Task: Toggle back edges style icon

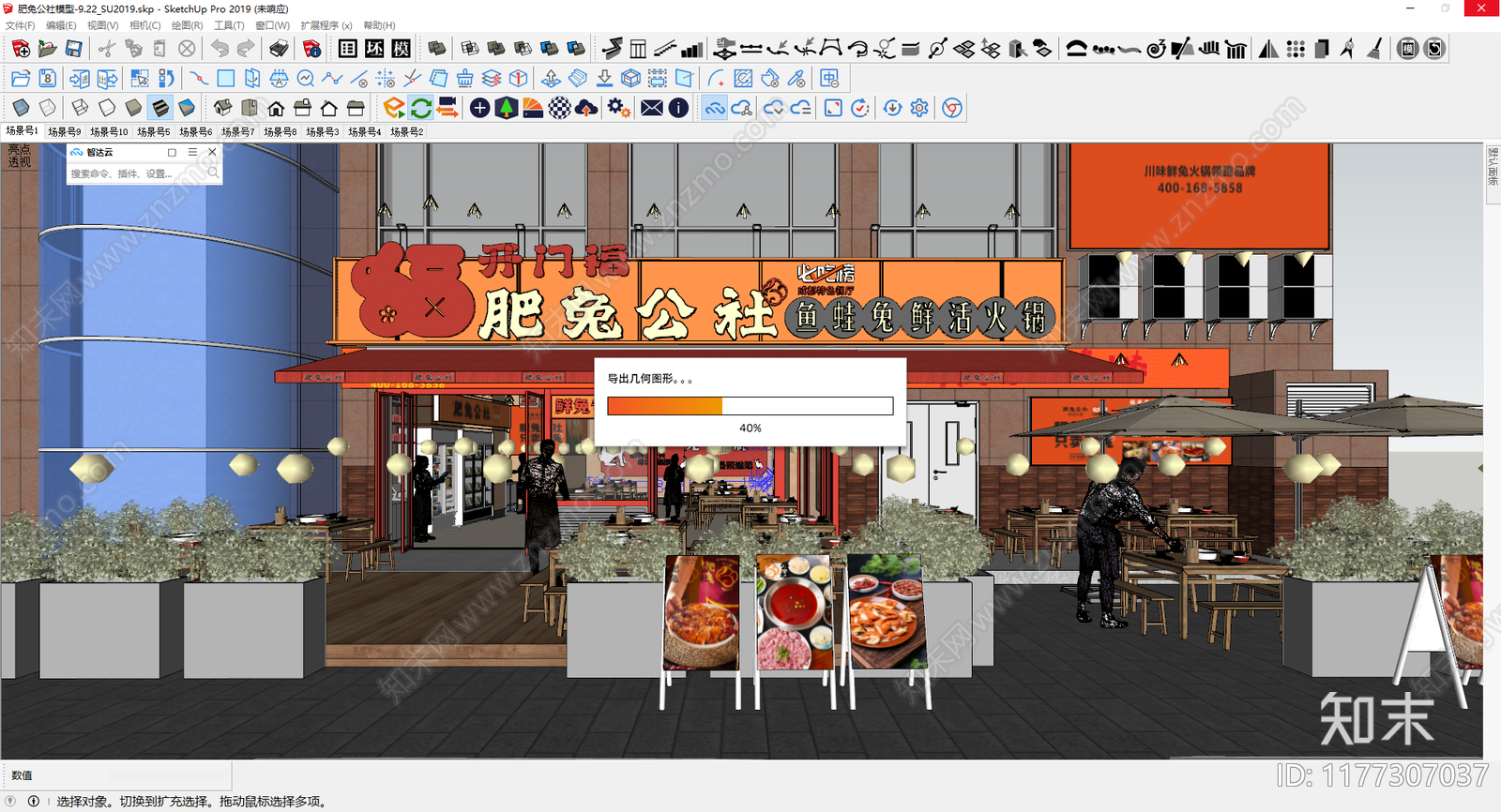Action: pos(47,108)
